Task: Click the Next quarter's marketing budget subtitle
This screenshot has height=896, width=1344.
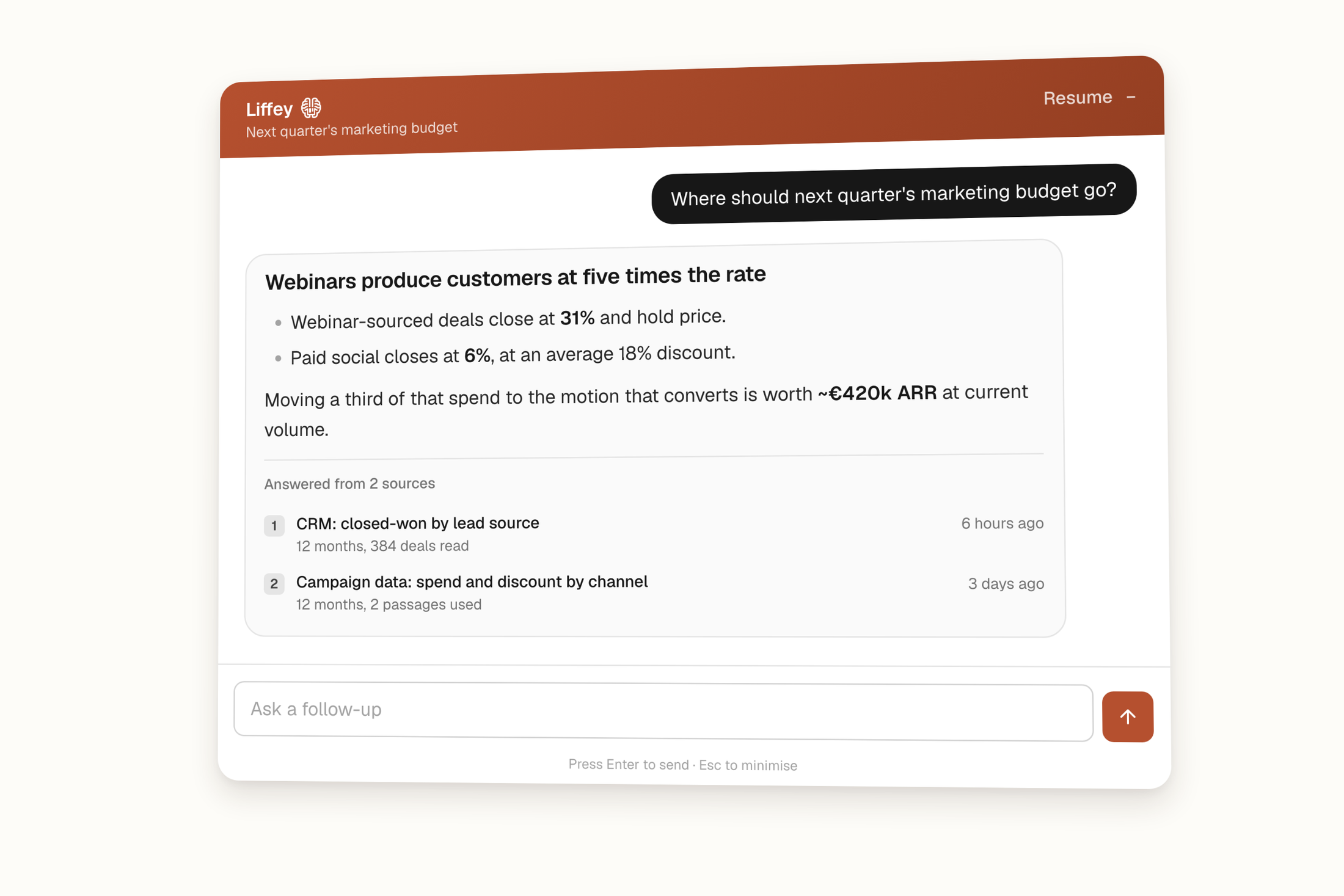Action: [351, 129]
